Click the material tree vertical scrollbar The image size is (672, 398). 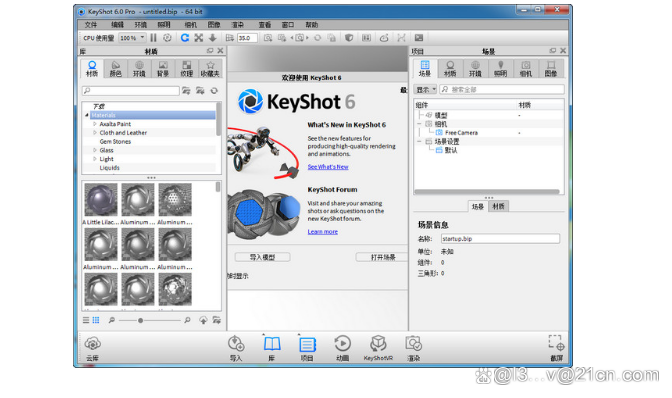coord(219,119)
